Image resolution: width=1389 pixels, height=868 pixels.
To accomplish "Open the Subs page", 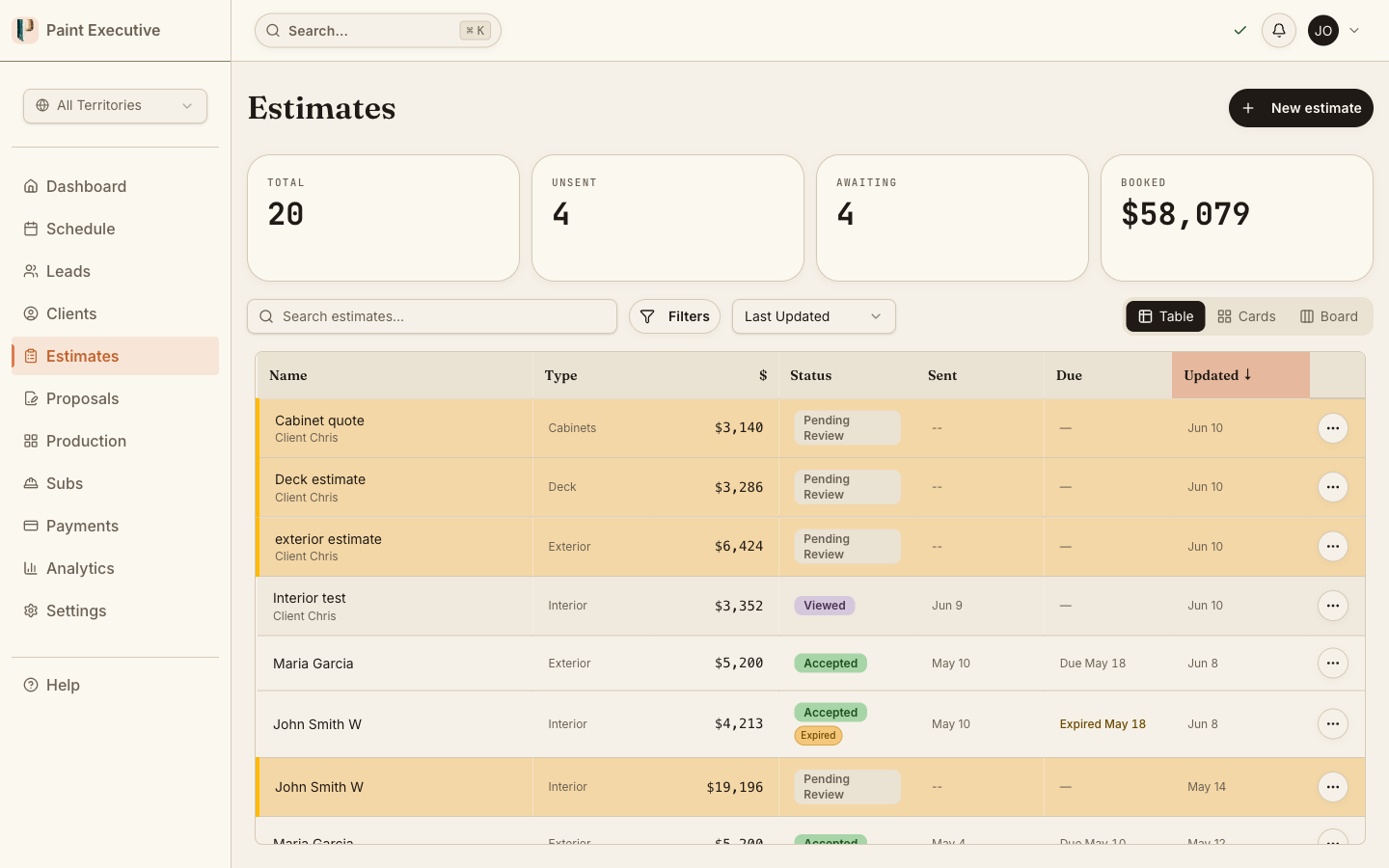I will point(115,483).
